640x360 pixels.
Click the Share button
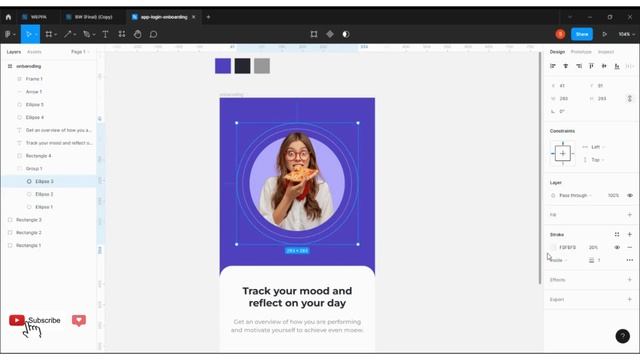(x=582, y=34)
